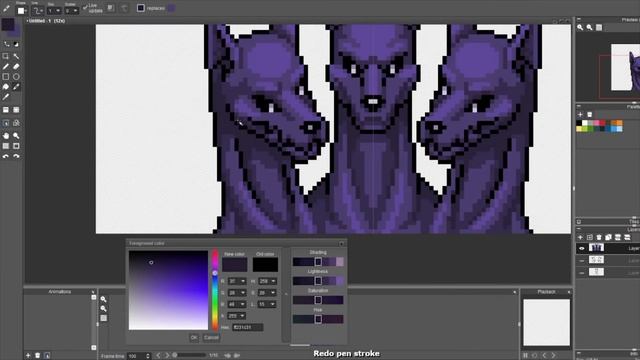Select the rectangular selection tool
Viewport: 640px width, 360px height.
(6, 56)
